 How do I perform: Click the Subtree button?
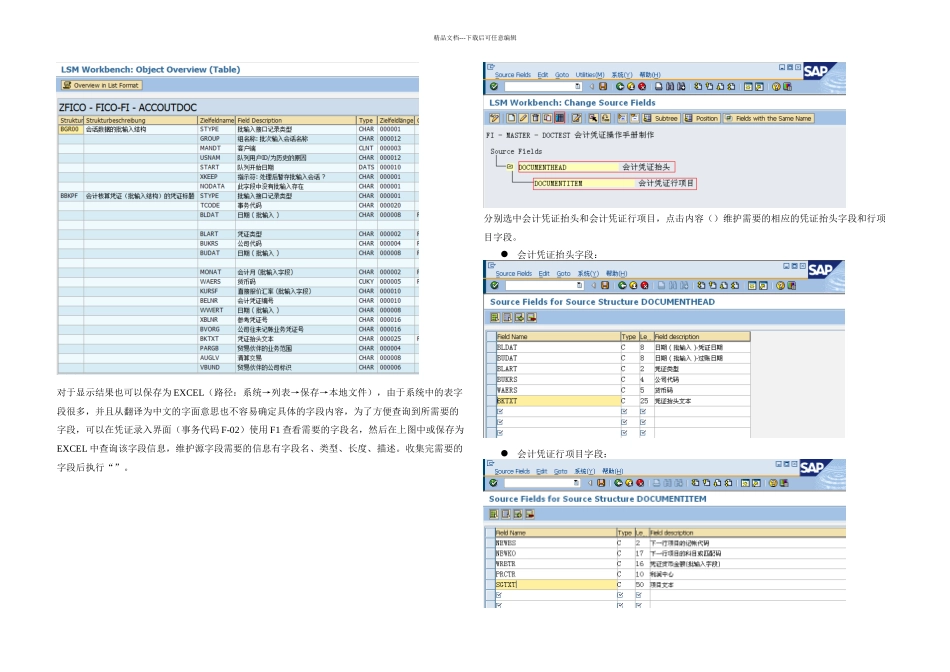point(661,118)
